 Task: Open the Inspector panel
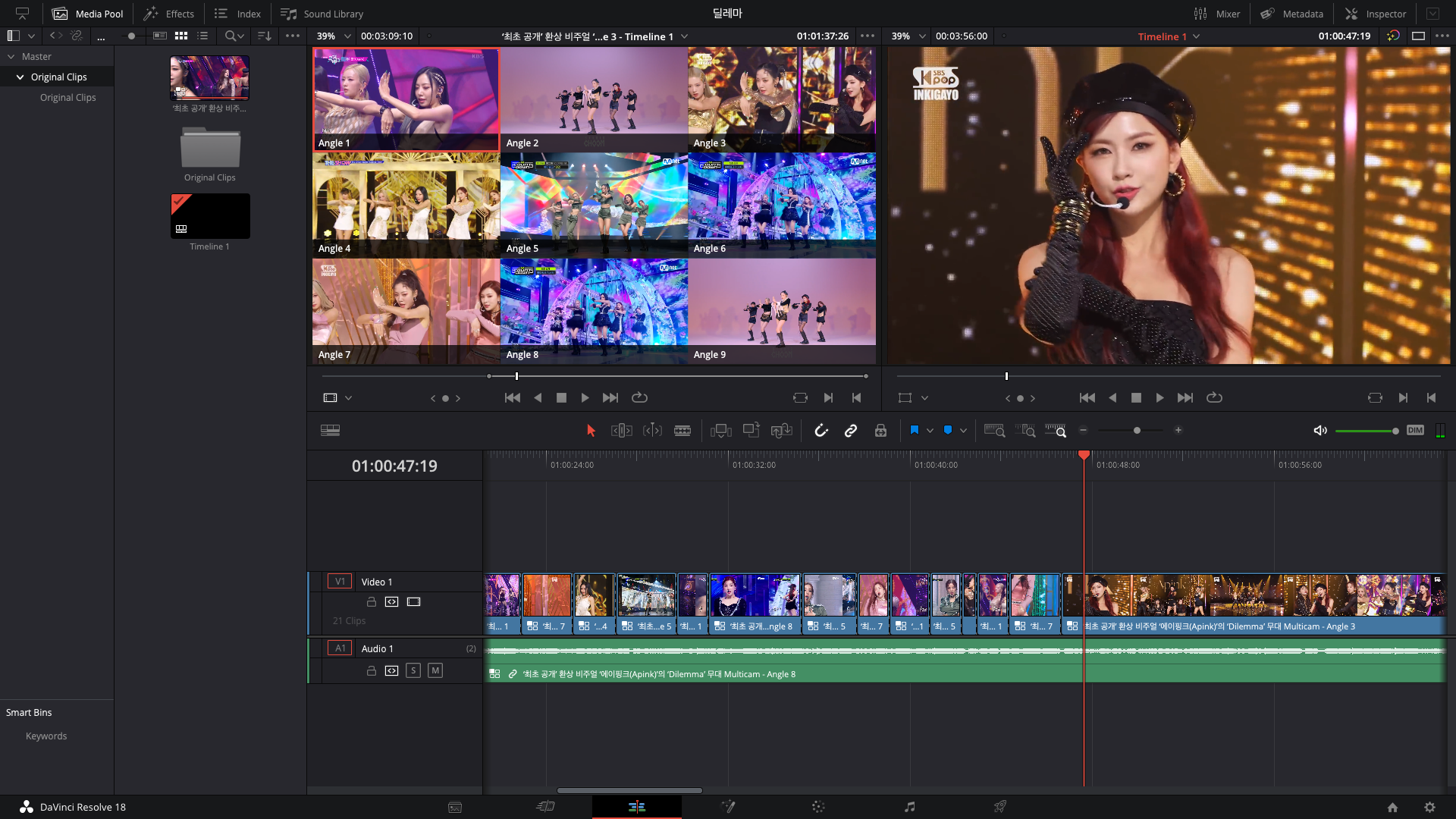1376,14
